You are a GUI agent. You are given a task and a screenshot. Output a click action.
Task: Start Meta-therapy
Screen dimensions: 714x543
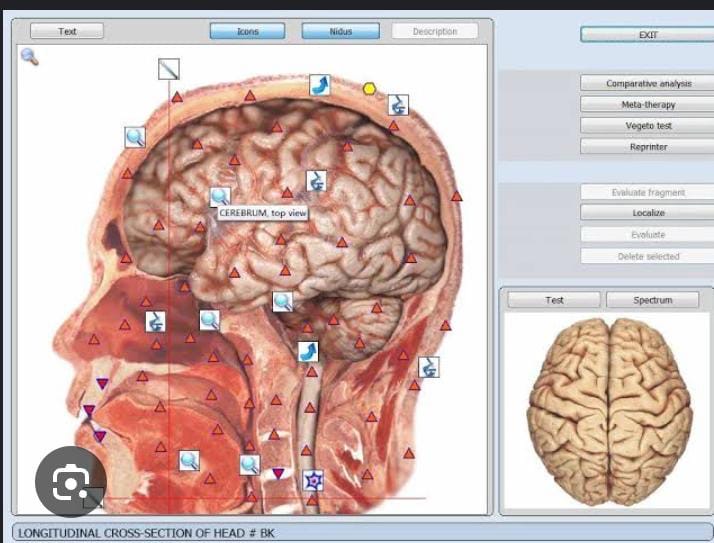[648, 104]
